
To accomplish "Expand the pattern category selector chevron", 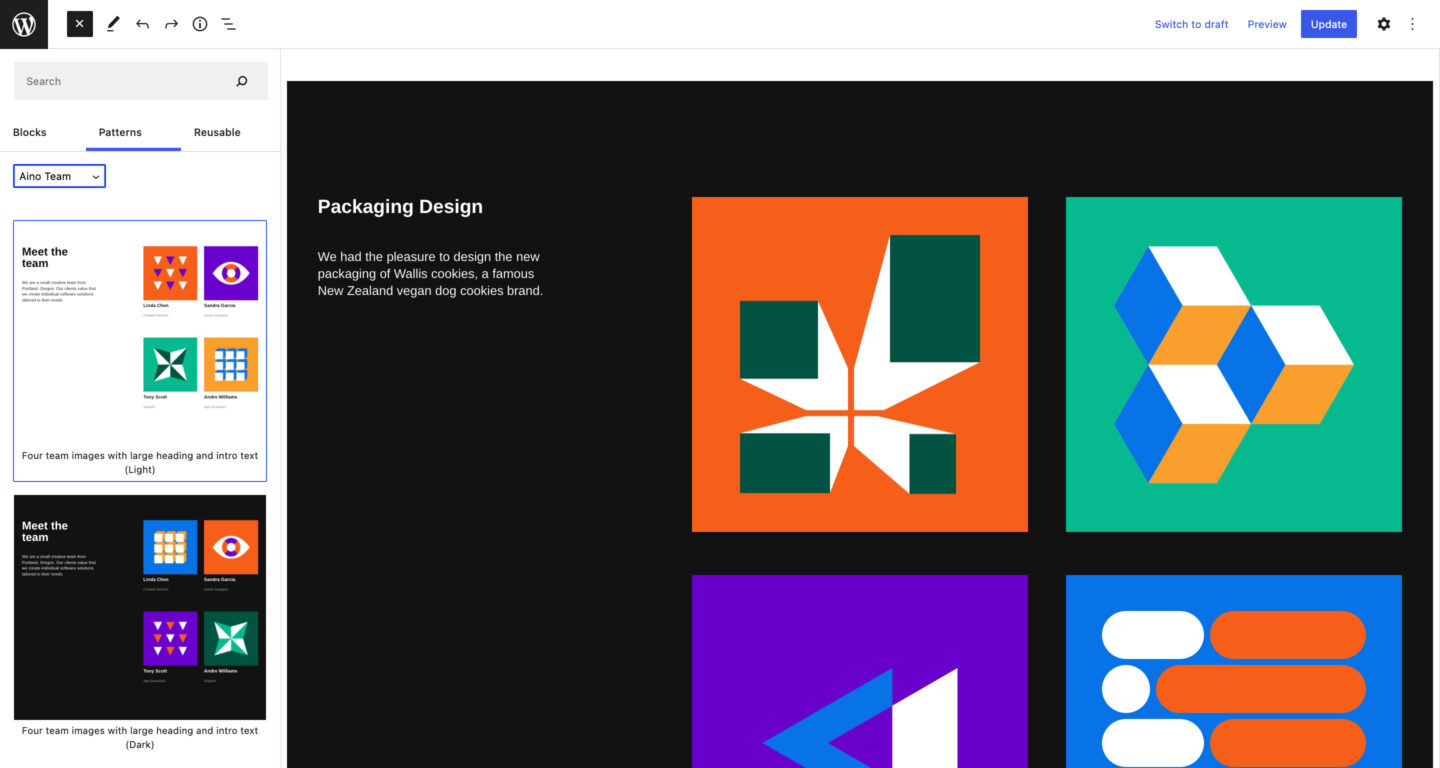I will point(95,175).
